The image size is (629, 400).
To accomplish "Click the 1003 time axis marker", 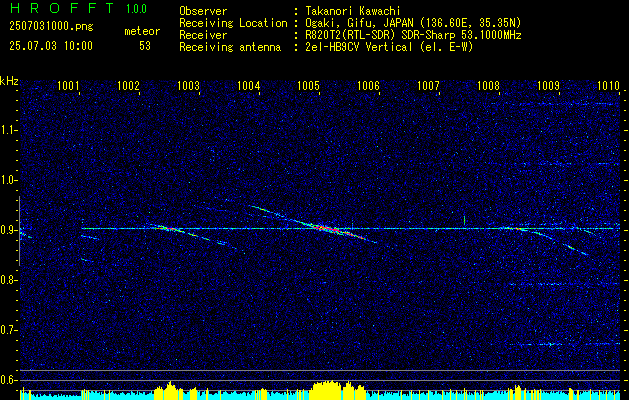I will pos(188,86).
